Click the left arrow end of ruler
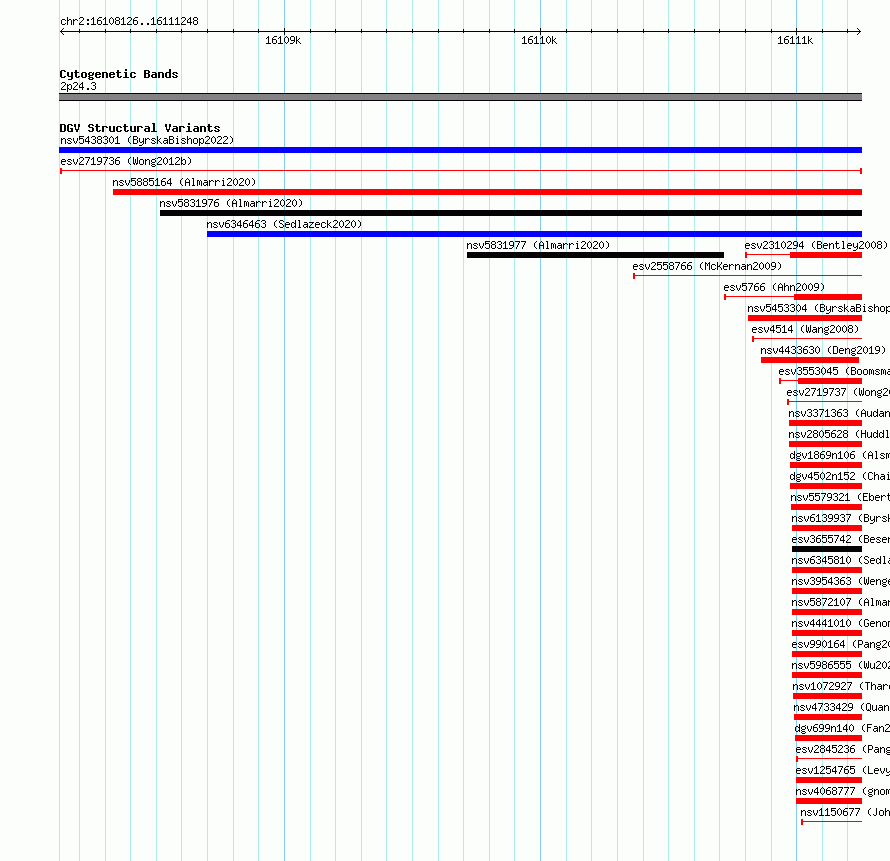890x861 pixels. pyautogui.click(x=62, y=31)
